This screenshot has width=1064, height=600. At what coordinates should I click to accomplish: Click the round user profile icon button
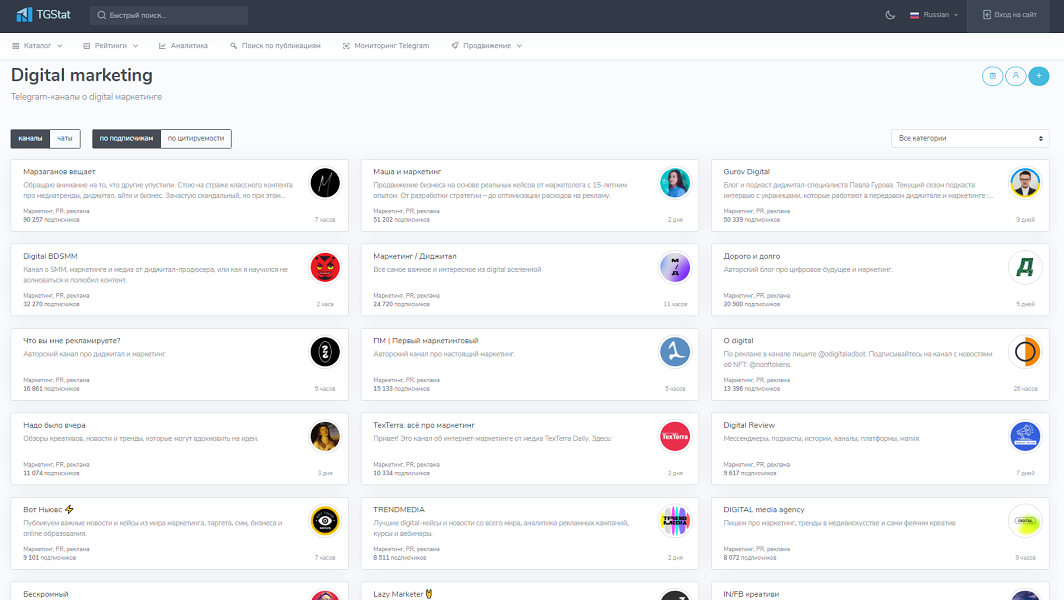pyautogui.click(x=1015, y=76)
